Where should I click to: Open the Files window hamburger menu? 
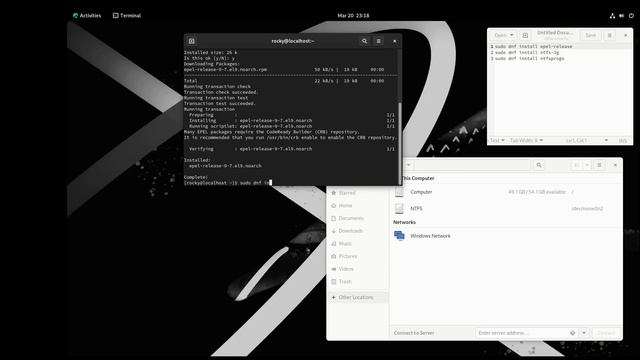click(x=599, y=165)
